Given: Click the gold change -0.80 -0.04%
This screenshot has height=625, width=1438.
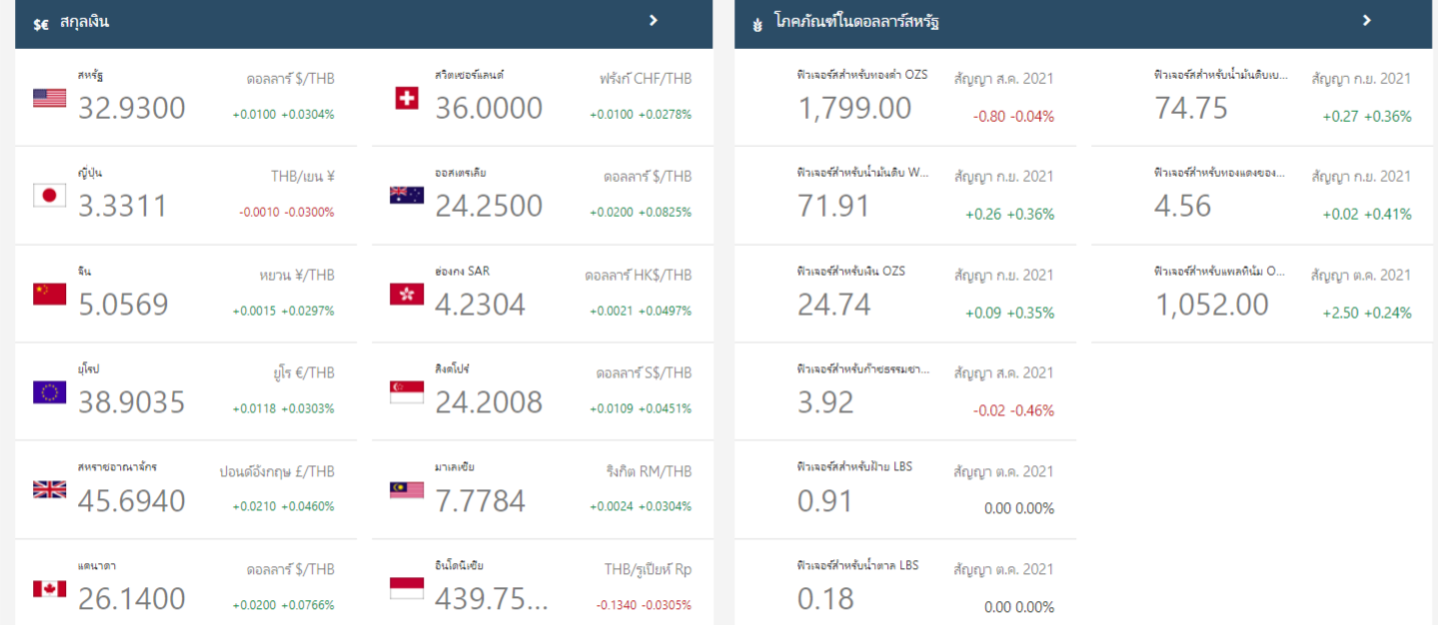Looking at the screenshot, I should point(1013,116).
